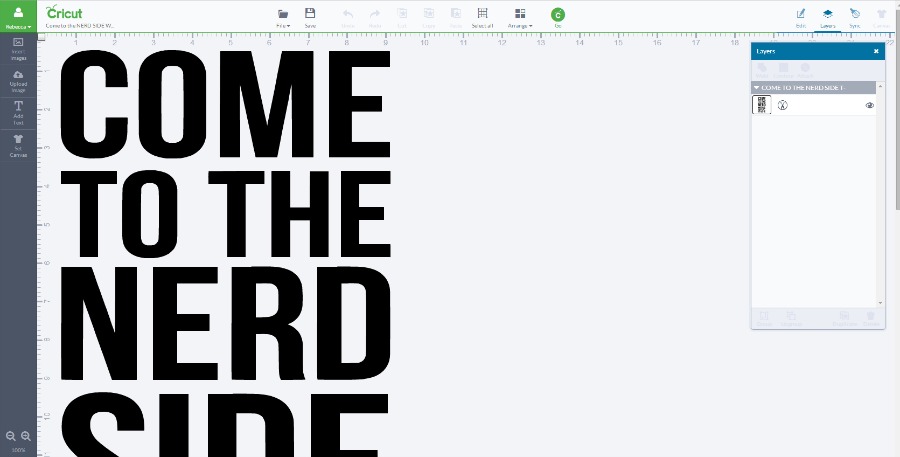Image resolution: width=900 pixels, height=457 pixels.
Task: Open the Set Canvas tool
Action: [x=18, y=146]
